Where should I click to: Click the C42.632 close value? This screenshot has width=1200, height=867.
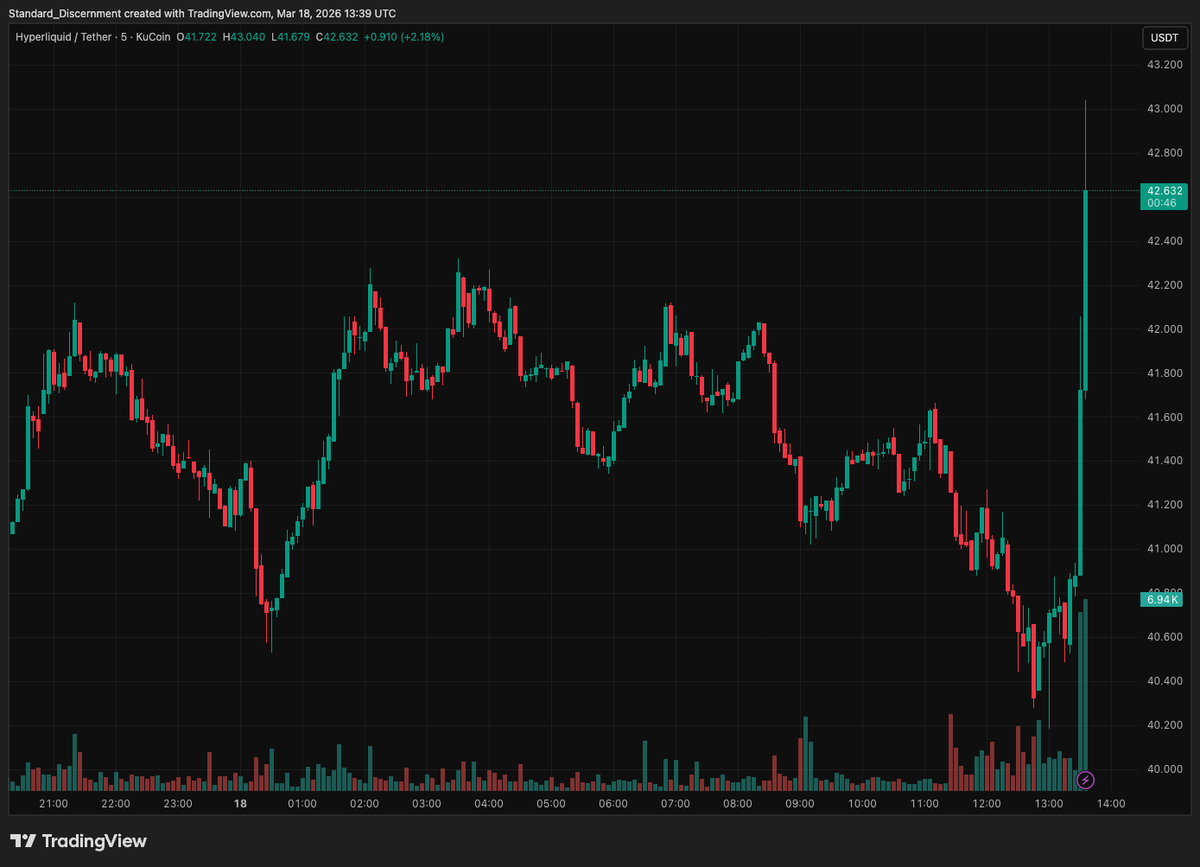(x=336, y=37)
